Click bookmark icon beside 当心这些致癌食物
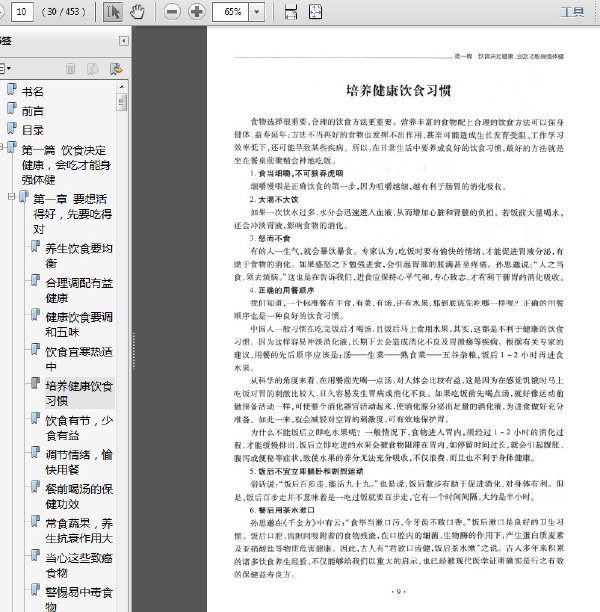 click(35, 555)
